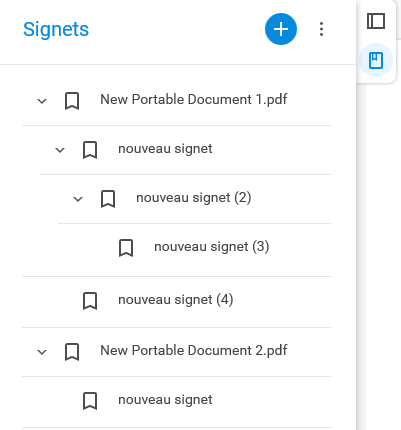Screen dimensions: 401x430
Task: Select New Portable Document 1.pdf bookmark
Action: 194,99
